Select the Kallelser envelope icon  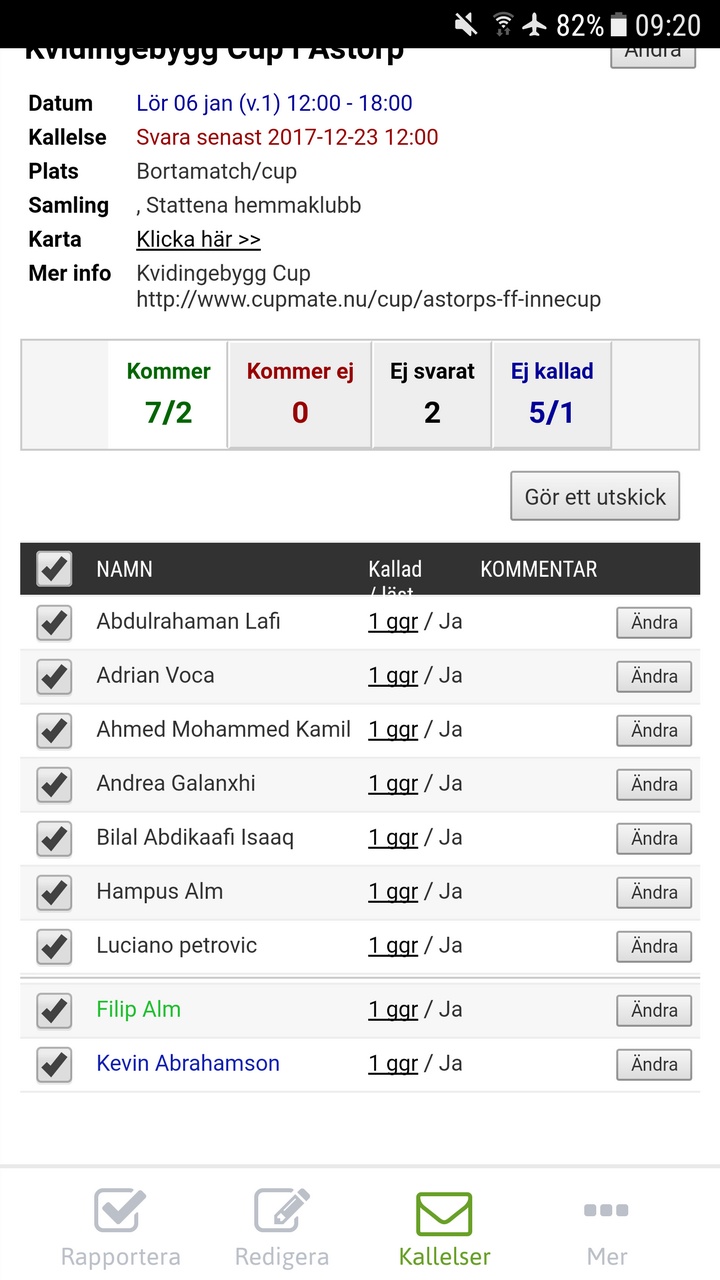pyautogui.click(x=444, y=1214)
